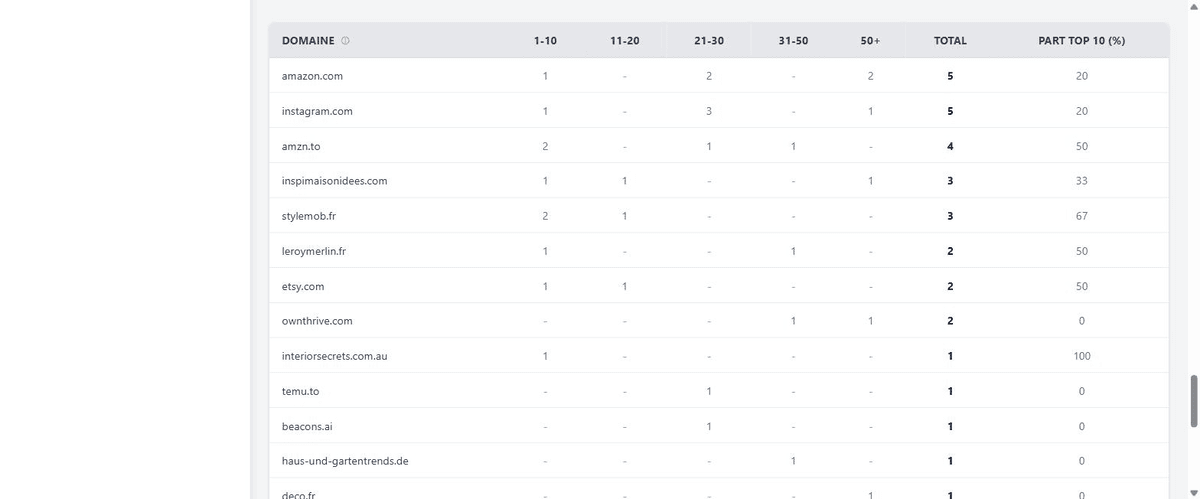Select the amzn.to domain
This screenshot has width=1200, height=499.
point(301,146)
